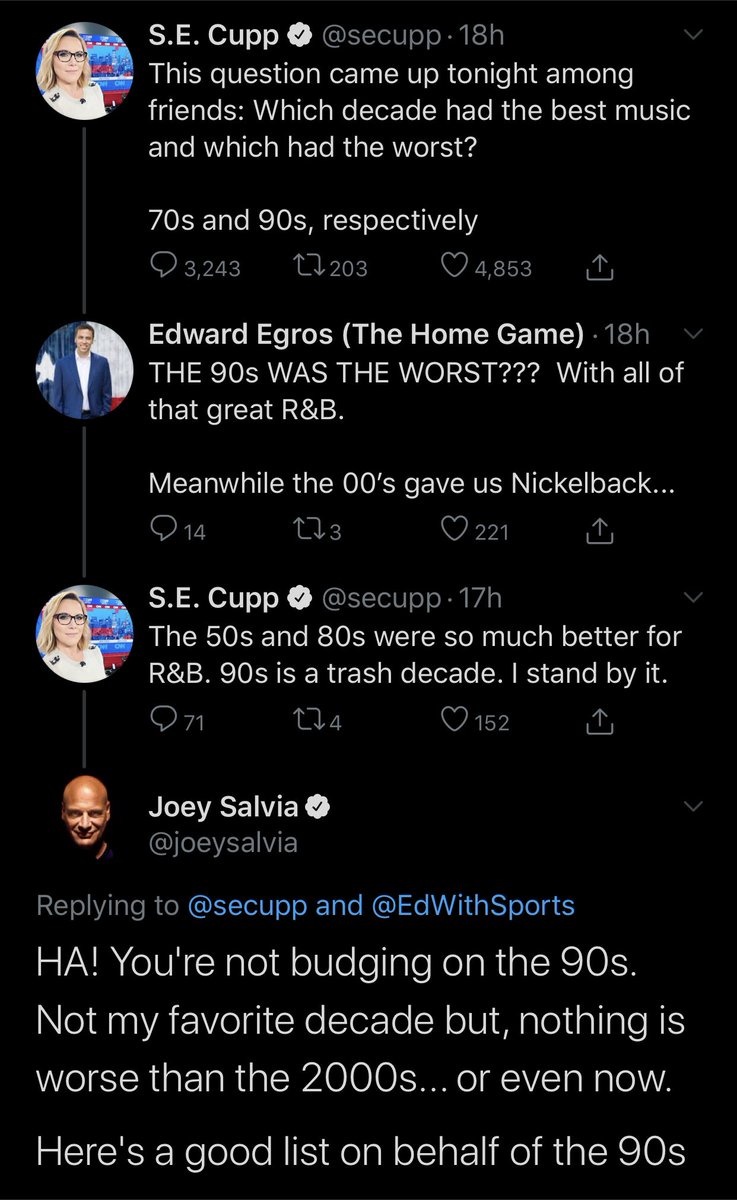Open options chevron on first S.E. Cupp tweet

pyautogui.click(x=693, y=36)
